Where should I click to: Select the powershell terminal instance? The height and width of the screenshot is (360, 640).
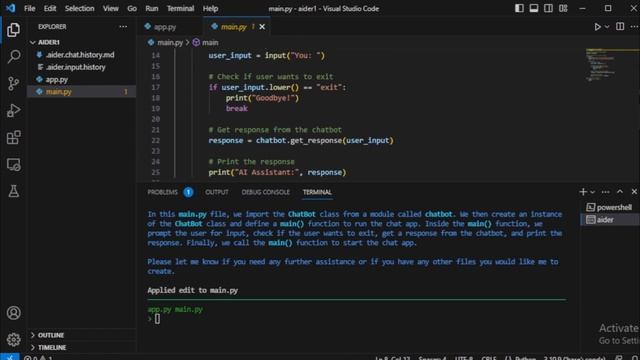point(609,207)
